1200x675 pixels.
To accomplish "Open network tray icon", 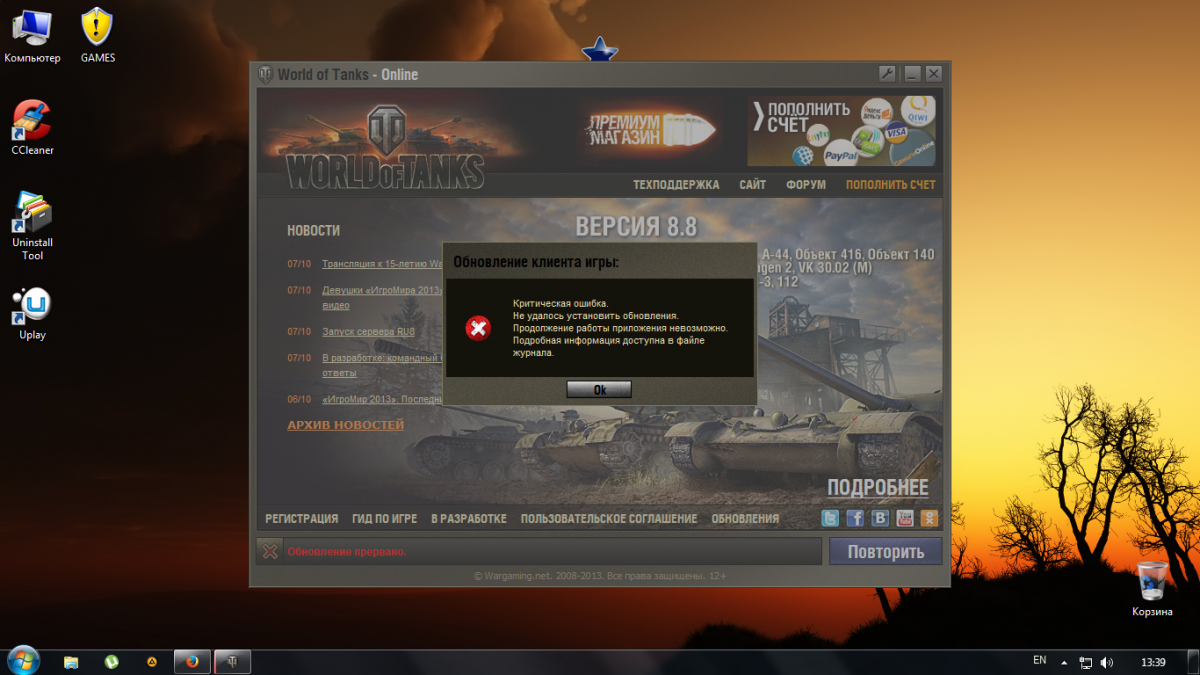I will pos(1086,662).
